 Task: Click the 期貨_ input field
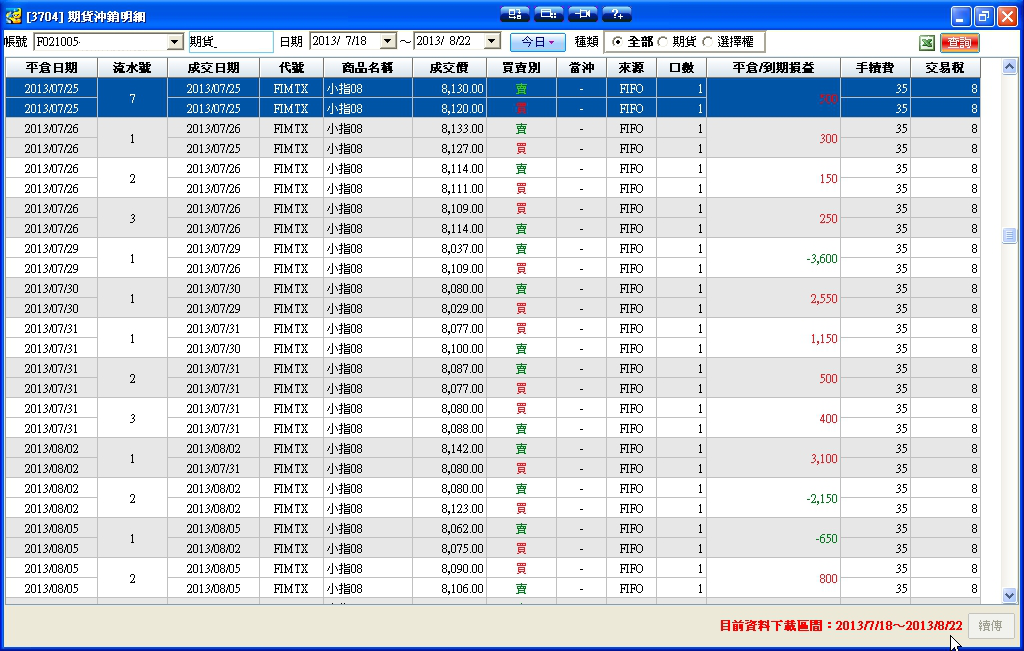pyautogui.click(x=231, y=42)
